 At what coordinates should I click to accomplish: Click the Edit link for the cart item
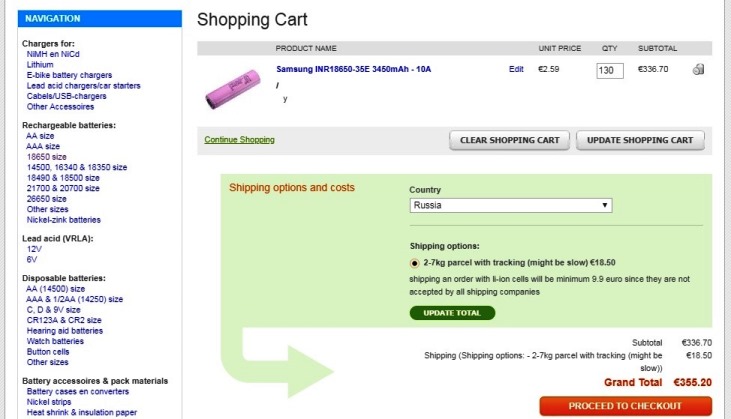(x=516, y=69)
